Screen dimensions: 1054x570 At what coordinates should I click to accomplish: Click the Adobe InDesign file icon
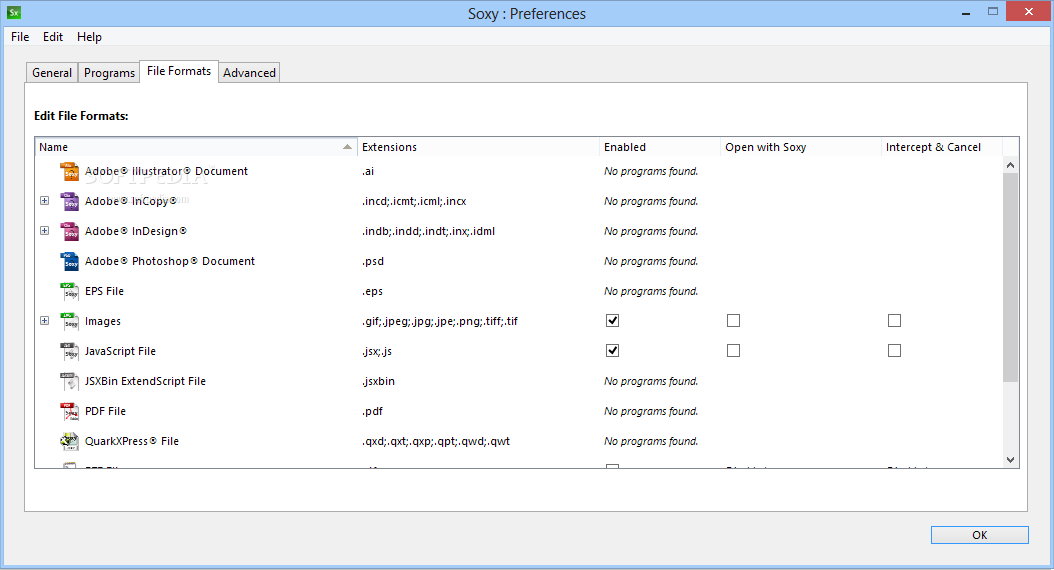70,231
